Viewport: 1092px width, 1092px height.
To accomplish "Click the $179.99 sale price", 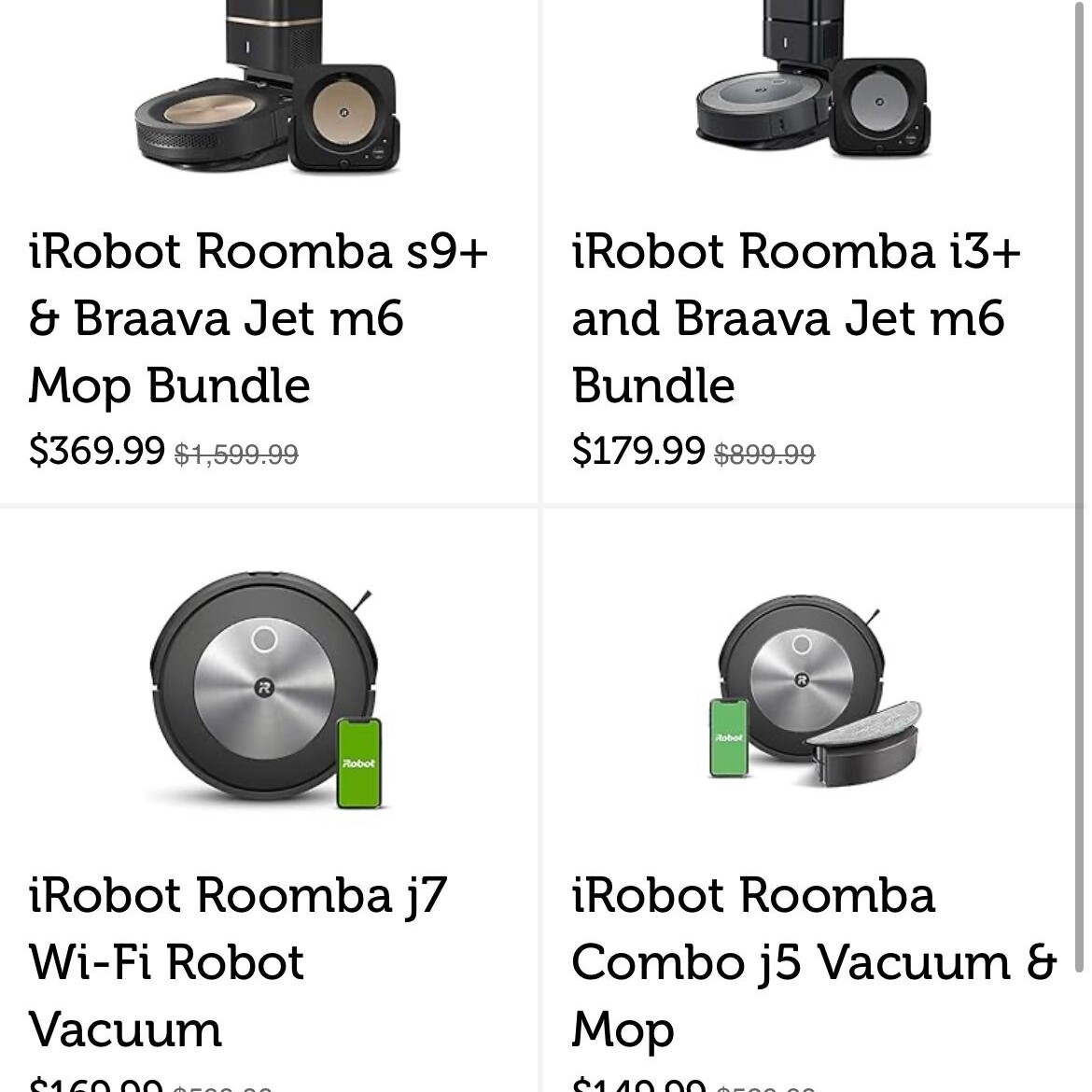I will (x=638, y=451).
